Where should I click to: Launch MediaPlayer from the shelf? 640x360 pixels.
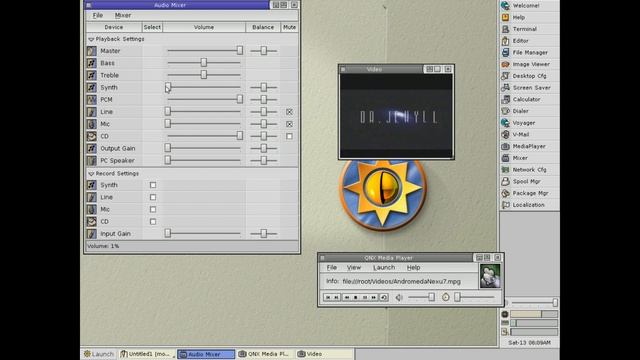(529, 147)
